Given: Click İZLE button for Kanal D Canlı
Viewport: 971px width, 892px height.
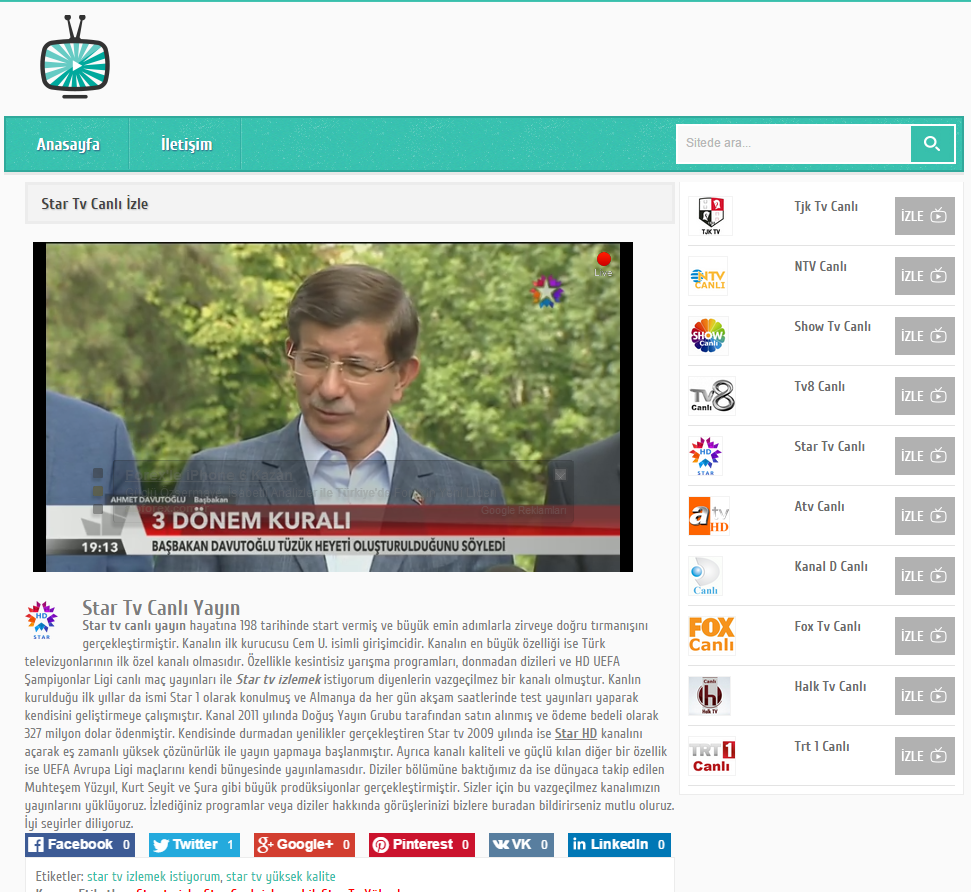Looking at the screenshot, I should [x=924, y=576].
